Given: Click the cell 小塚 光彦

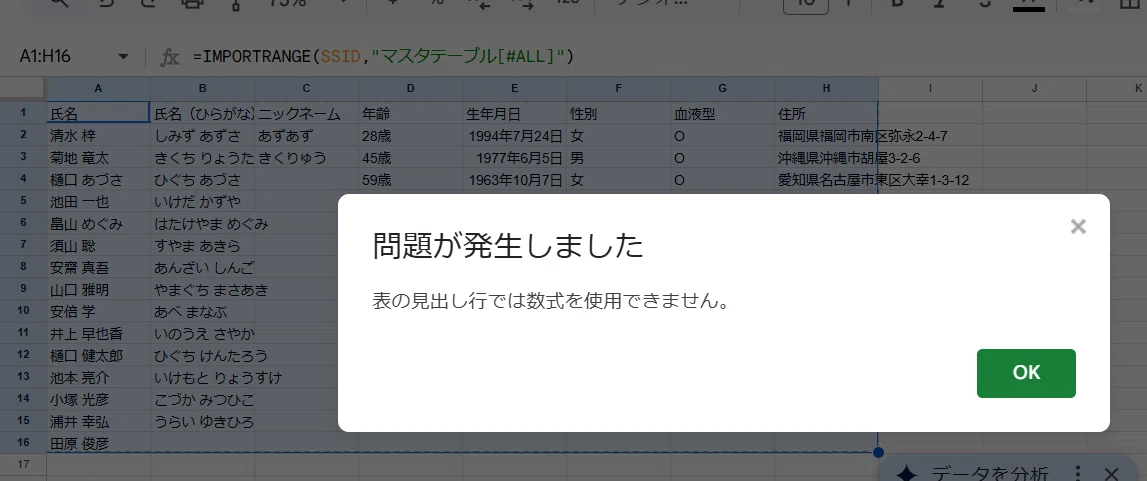Looking at the screenshot, I should [x=98, y=399].
